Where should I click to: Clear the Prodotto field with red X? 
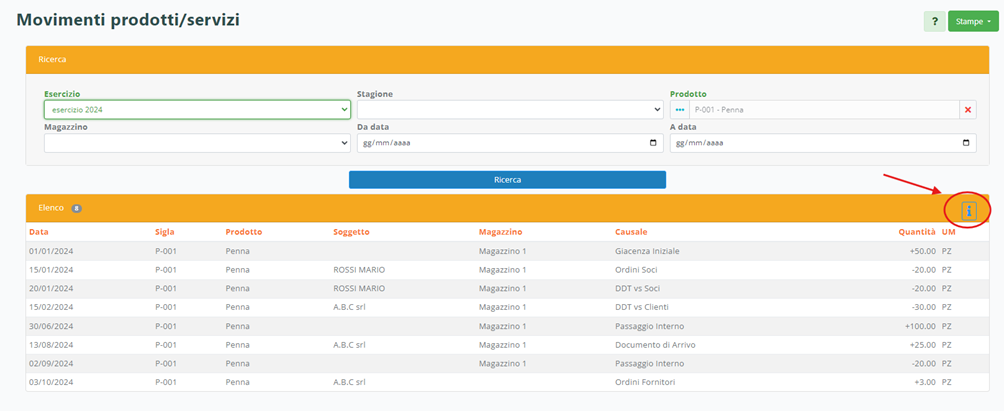click(x=968, y=110)
